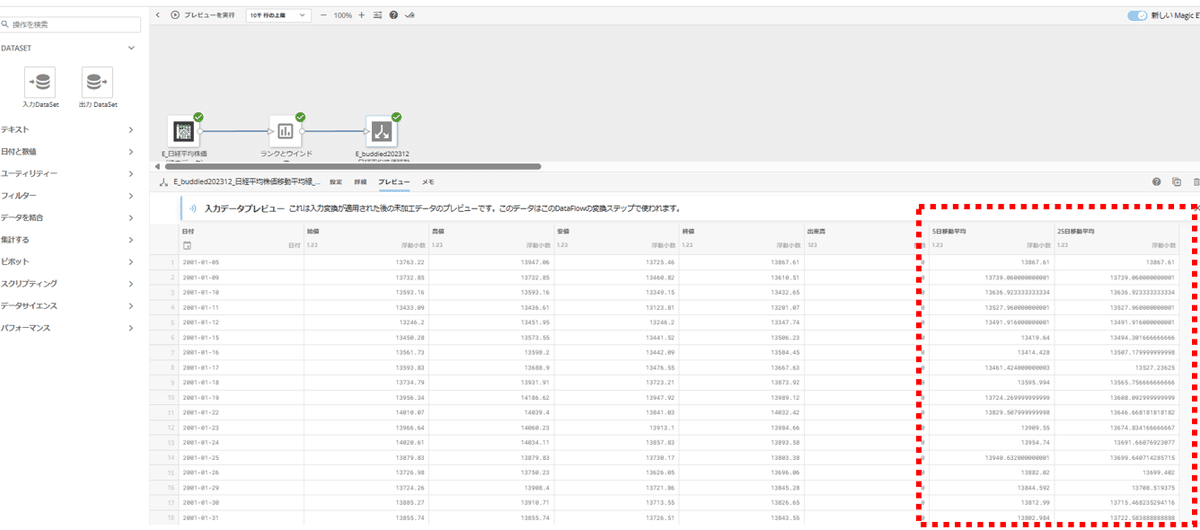Click the E_buddied202312 panel title text
The height and width of the screenshot is (530, 1200).
click(245, 182)
